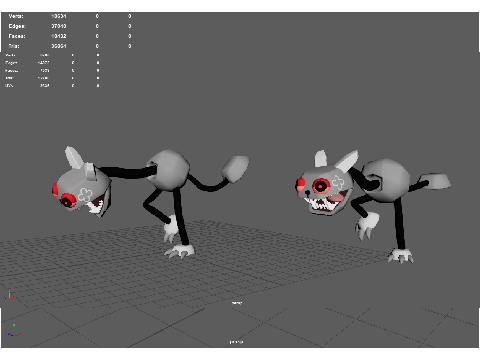Image resolution: width=480 pixels, height=360 pixels.
Task: Select the right creature's open toothy mouth
Action: pos(327,201)
